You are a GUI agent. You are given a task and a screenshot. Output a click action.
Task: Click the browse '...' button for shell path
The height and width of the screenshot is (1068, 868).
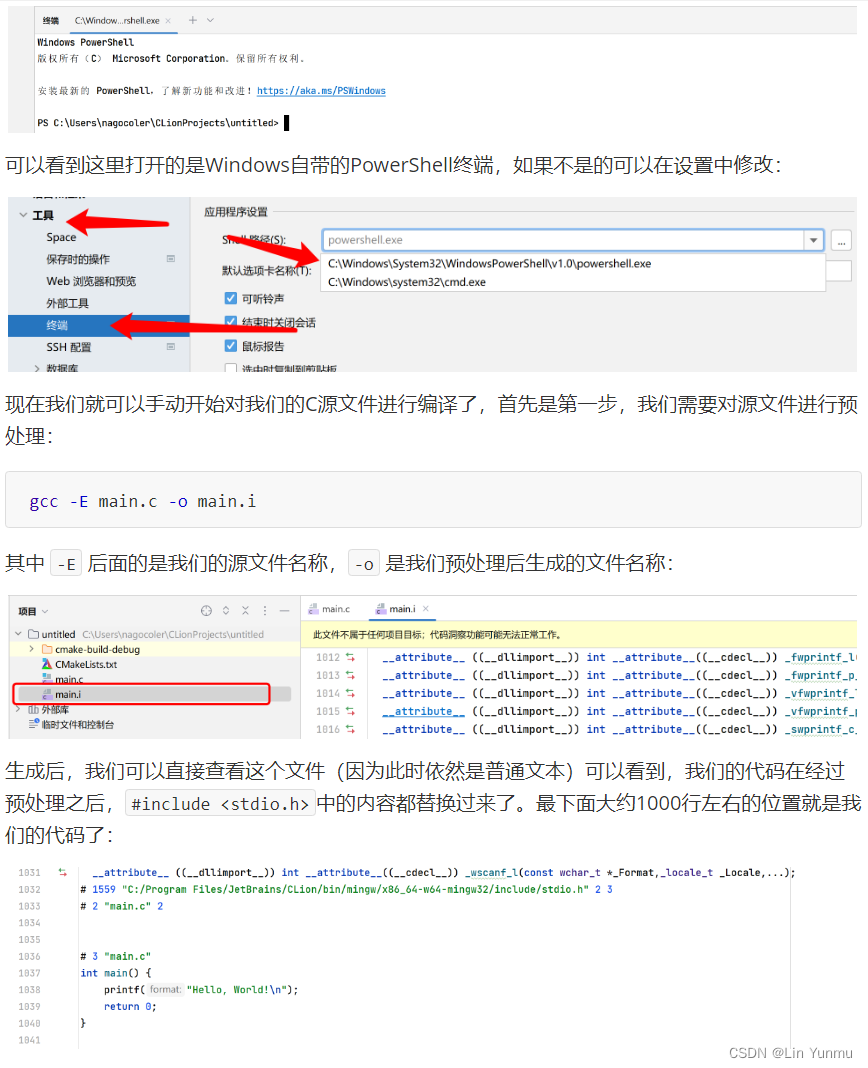[x=841, y=240]
